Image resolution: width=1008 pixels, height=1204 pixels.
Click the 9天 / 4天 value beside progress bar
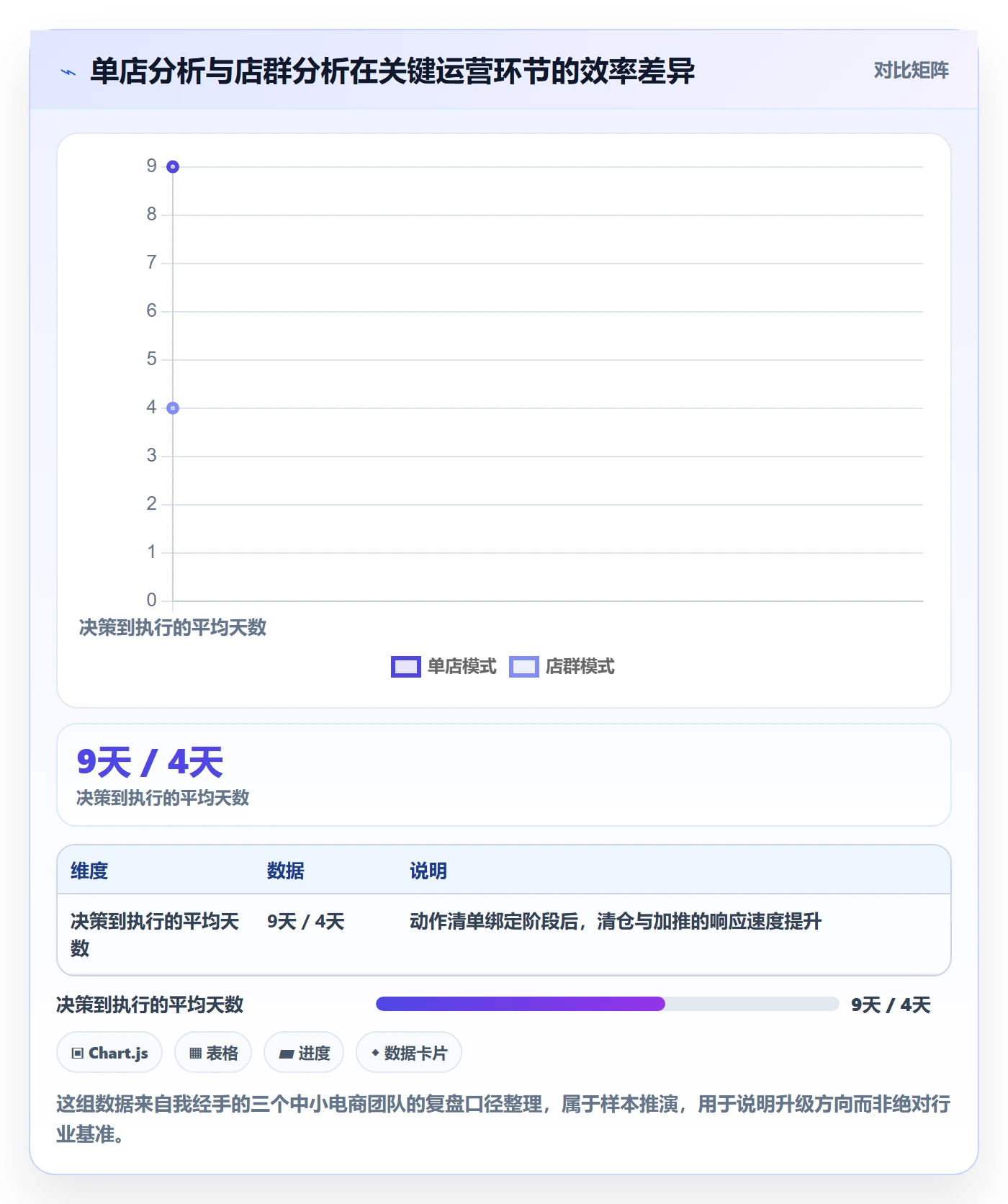click(891, 1005)
